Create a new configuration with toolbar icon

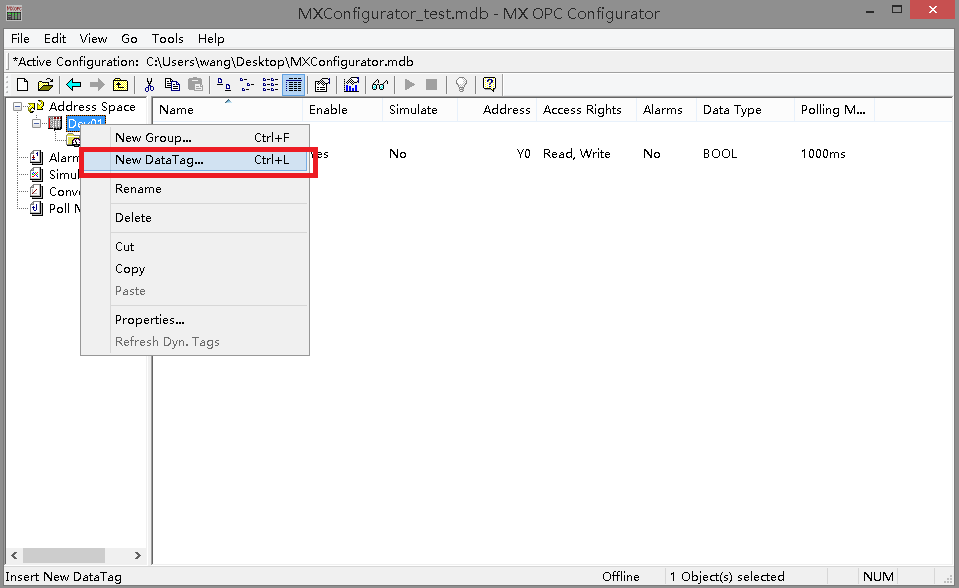point(23,84)
